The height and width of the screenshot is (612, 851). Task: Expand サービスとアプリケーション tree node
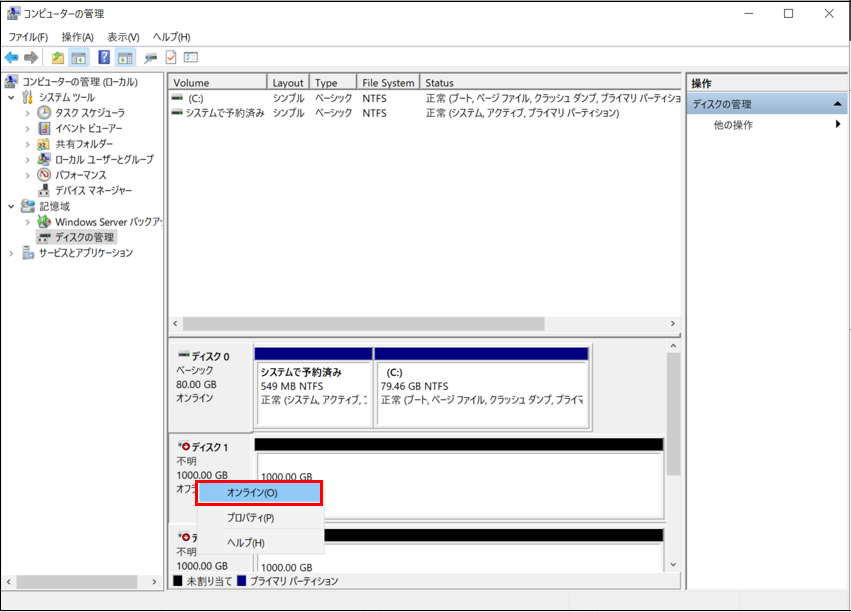11,253
